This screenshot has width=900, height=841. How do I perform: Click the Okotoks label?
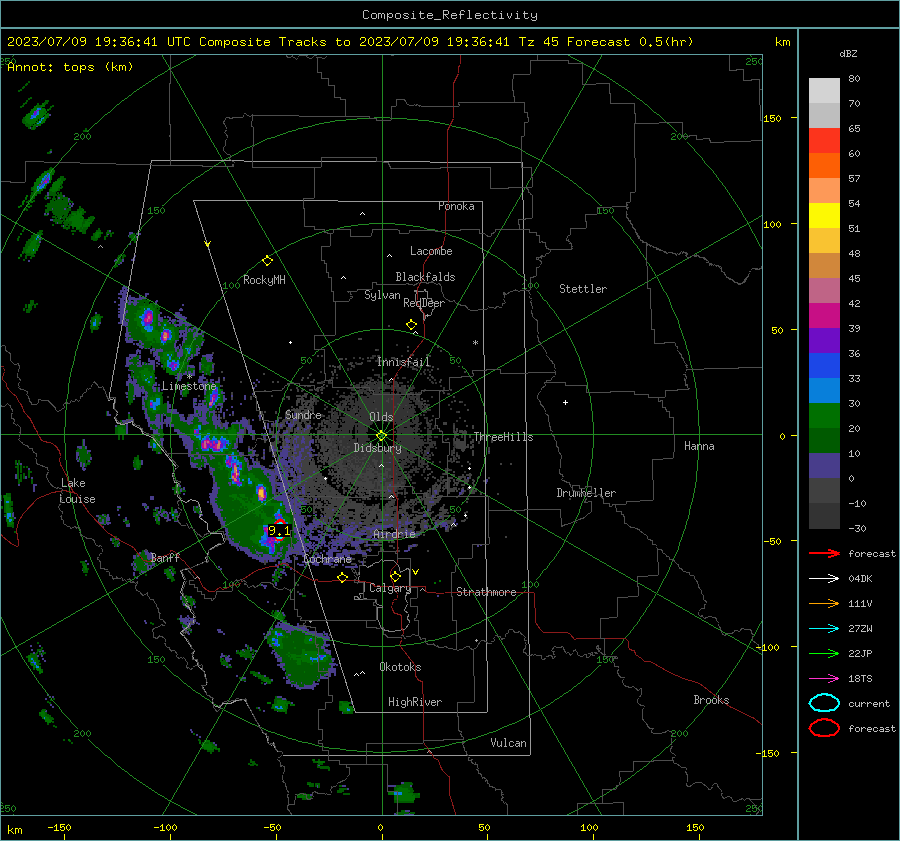400,667
